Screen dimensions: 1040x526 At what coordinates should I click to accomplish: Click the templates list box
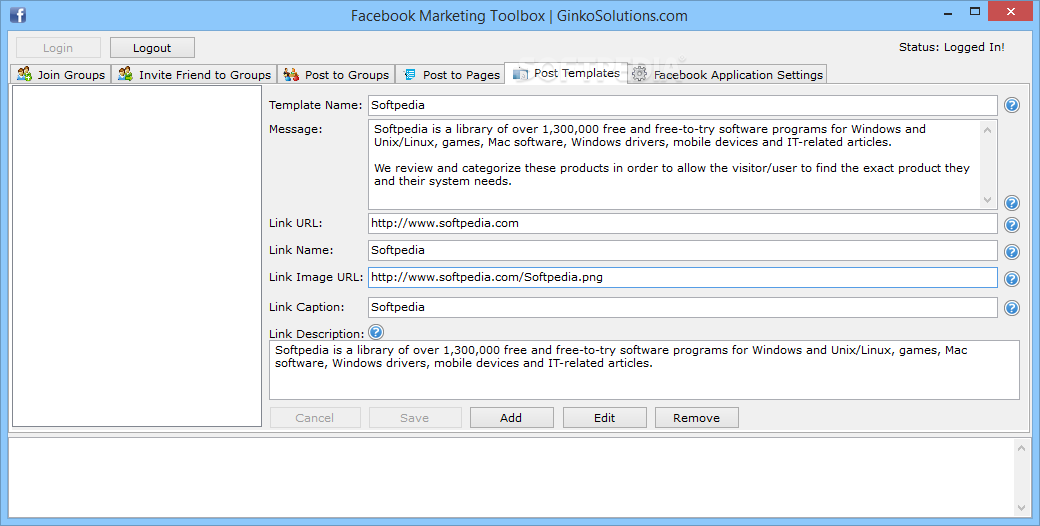(x=137, y=256)
